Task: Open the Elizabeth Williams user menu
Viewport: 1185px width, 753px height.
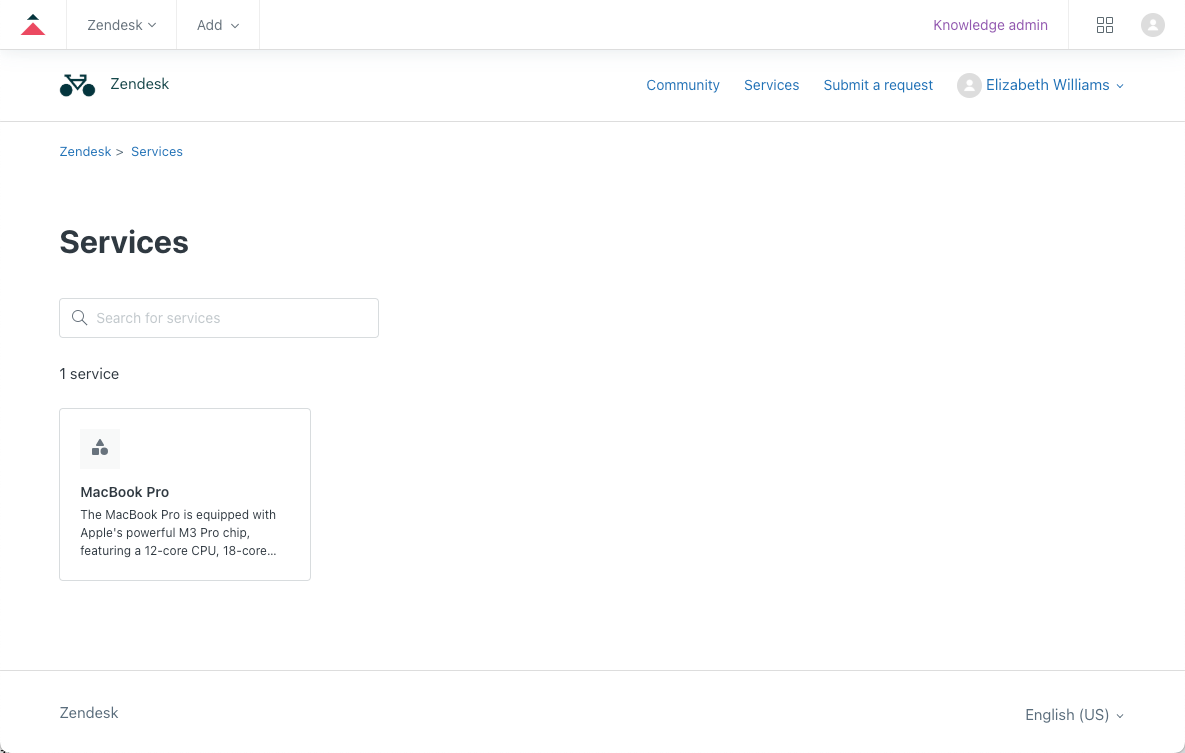Action: click(1054, 85)
